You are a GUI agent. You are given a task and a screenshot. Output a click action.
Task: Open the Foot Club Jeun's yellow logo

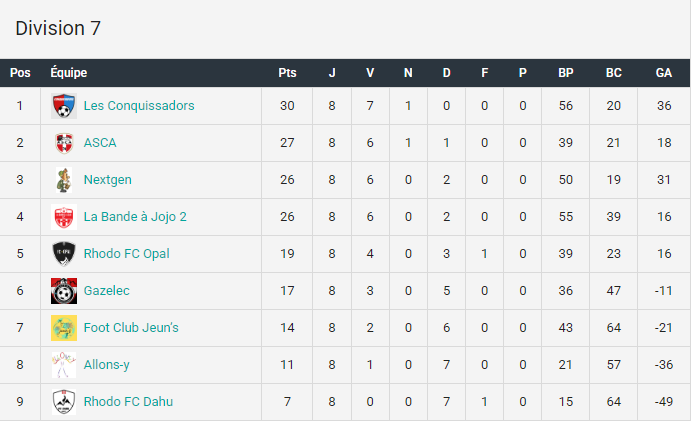64,328
